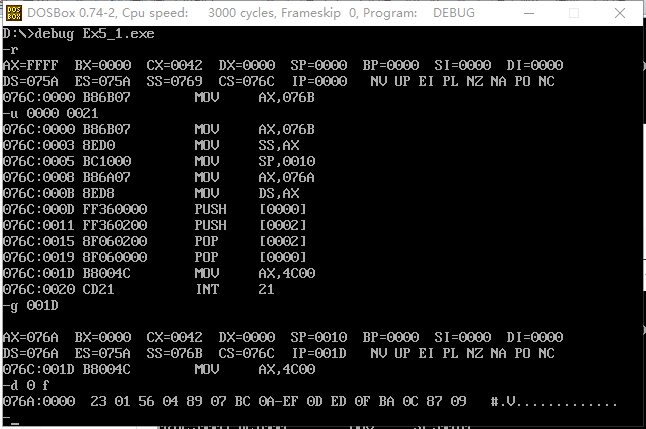Click the '-u 0000 0021' command
Screen dimensions: 646x429
(50, 113)
